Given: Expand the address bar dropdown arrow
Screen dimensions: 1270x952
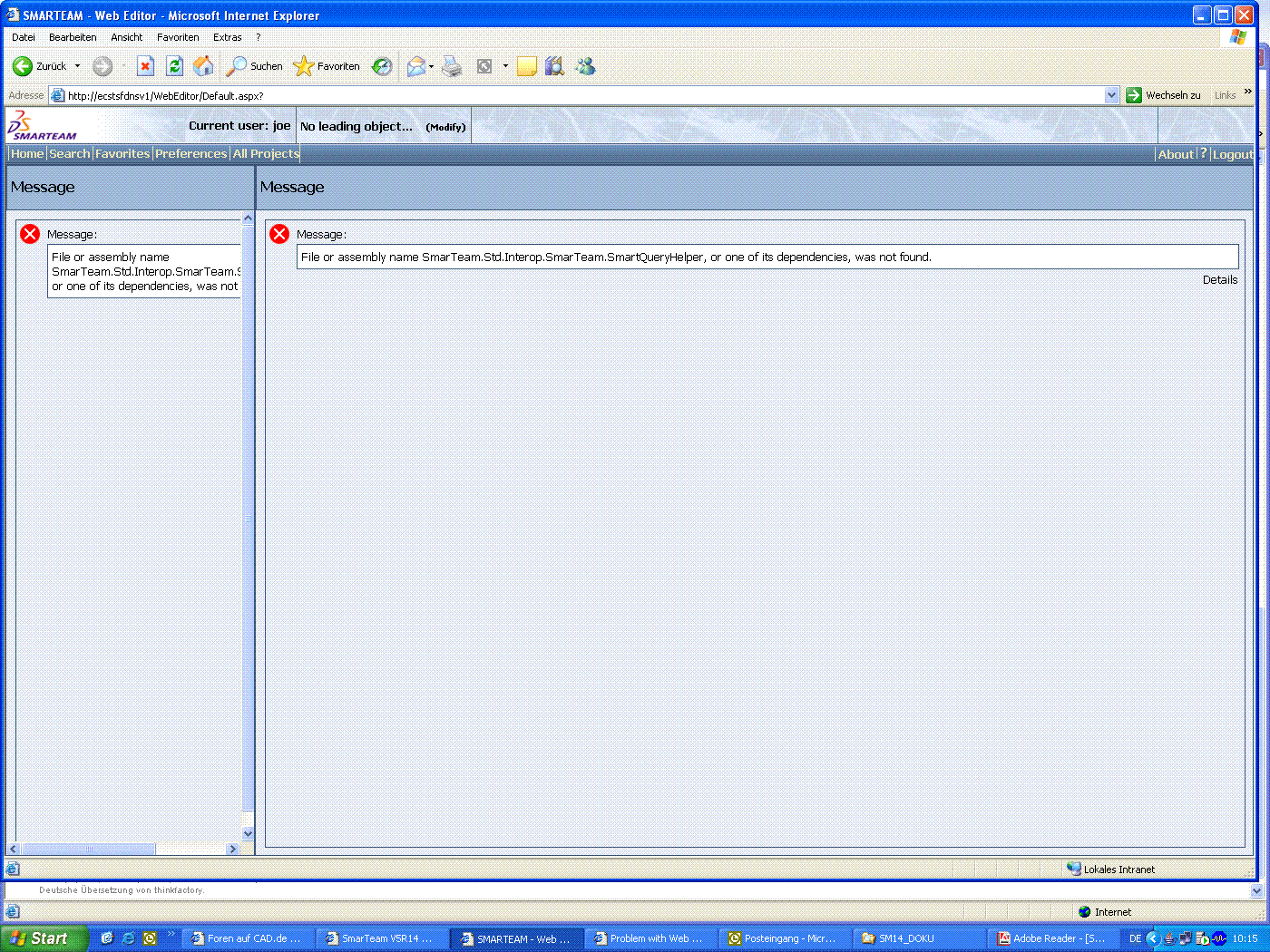Looking at the screenshot, I should tap(1112, 95).
